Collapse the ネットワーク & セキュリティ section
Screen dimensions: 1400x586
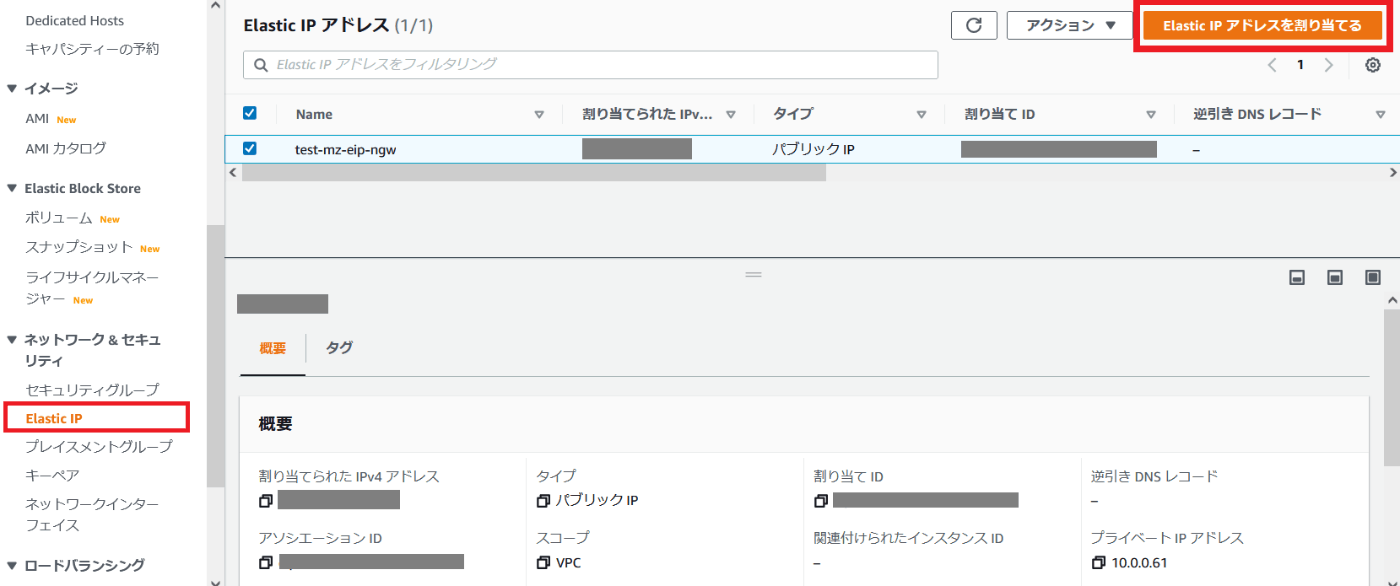pos(12,340)
